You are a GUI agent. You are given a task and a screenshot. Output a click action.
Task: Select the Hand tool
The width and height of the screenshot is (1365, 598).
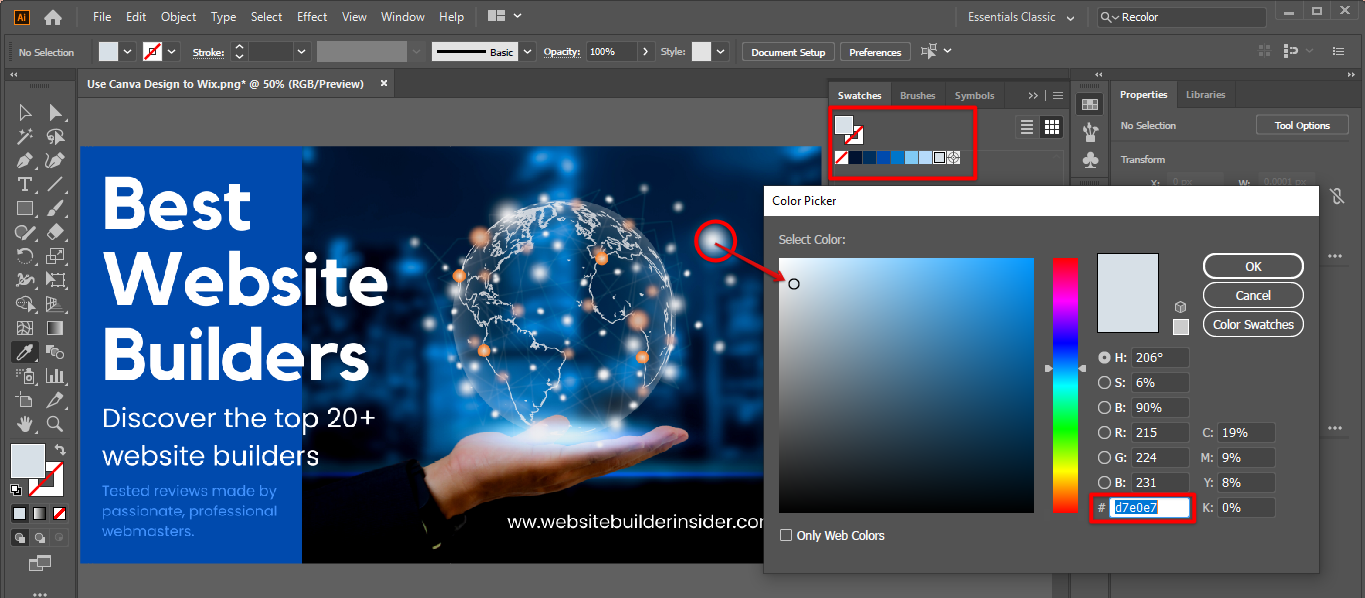pos(25,424)
